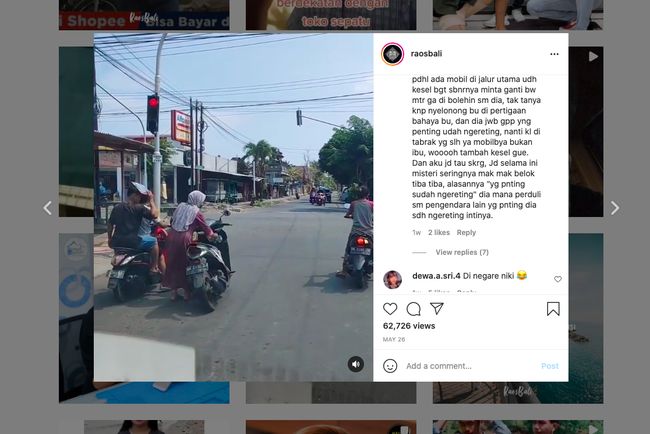Click the Post comment button
The height and width of the screenshot is (434, 650).
pyautogui.click(x=550, y=366)
